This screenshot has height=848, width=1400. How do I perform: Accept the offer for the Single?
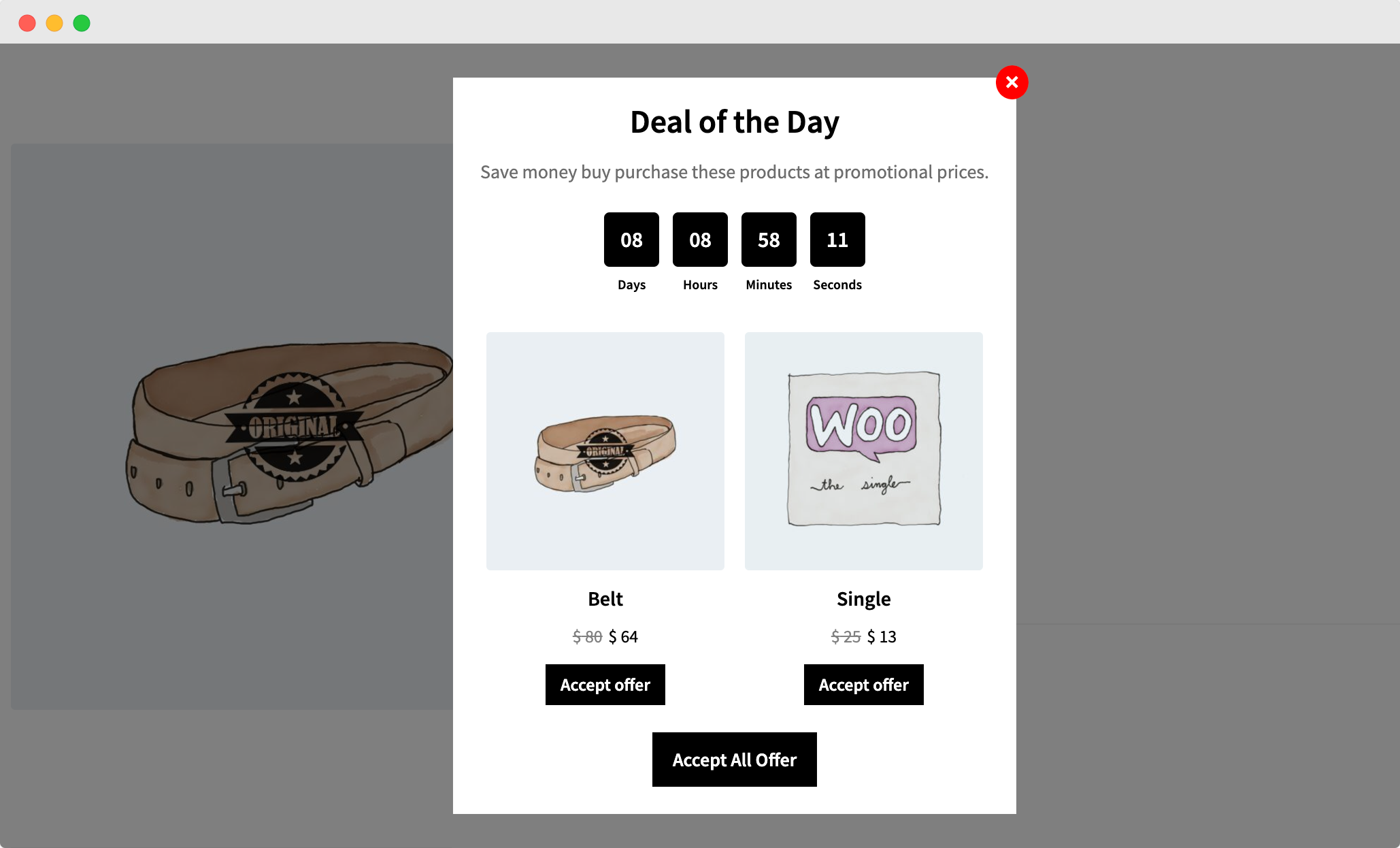863,685
